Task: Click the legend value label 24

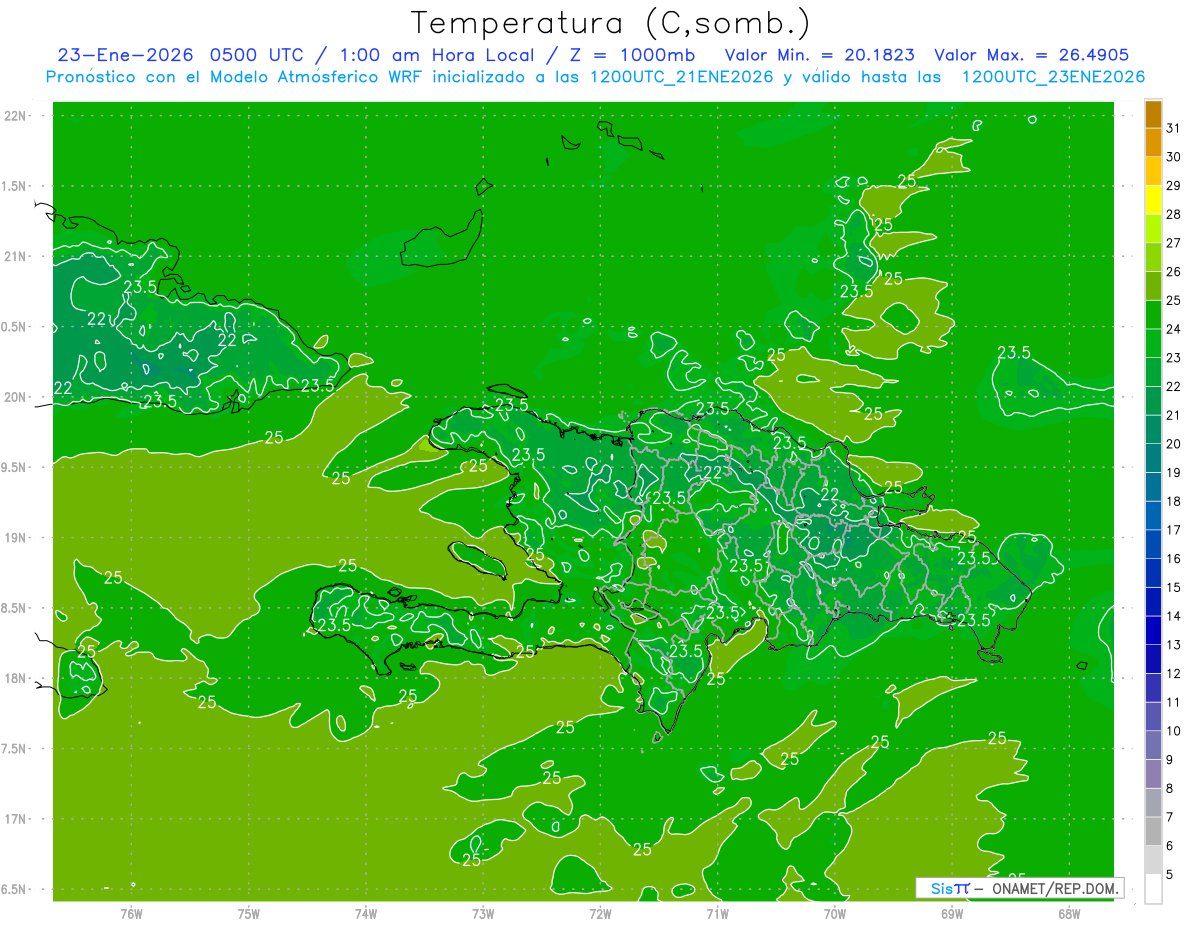Action: [1174, 329]
